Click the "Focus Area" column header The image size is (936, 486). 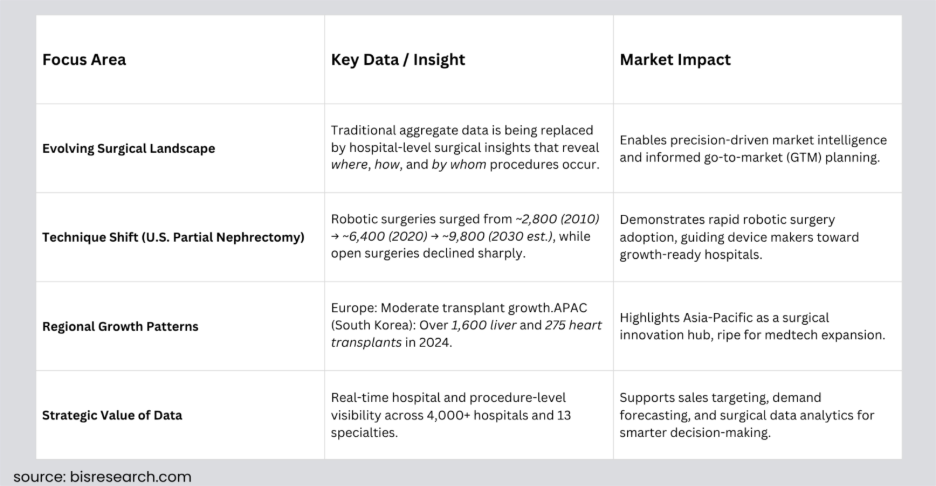click(x=84, y=60)
